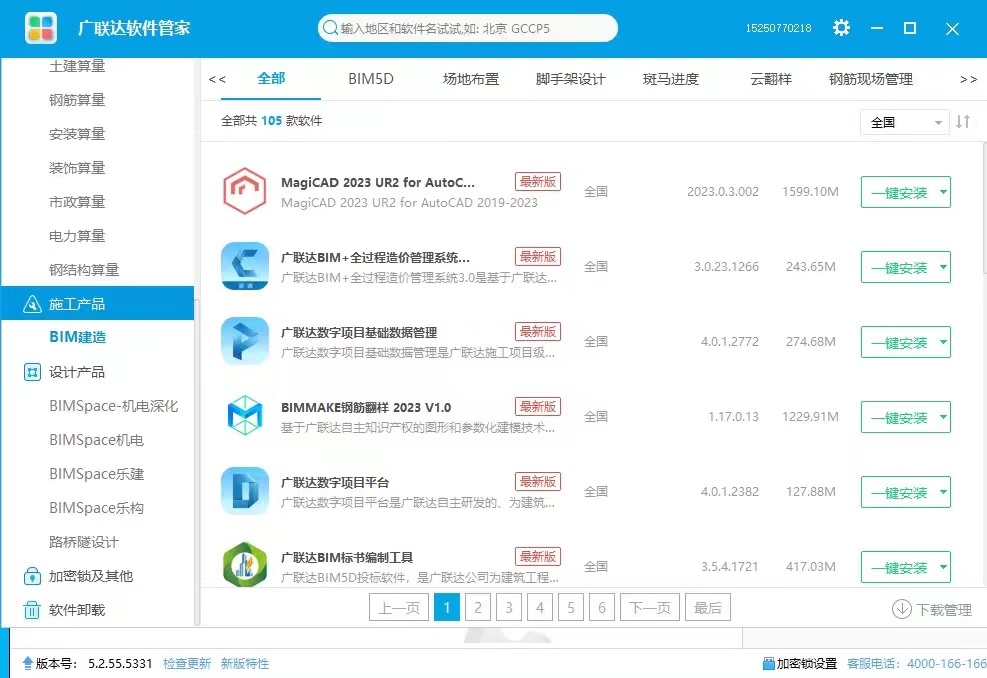Switch to the 场地布置 tab
The image size is (987, 678).
pyautogui.click(x=471, y=79)
